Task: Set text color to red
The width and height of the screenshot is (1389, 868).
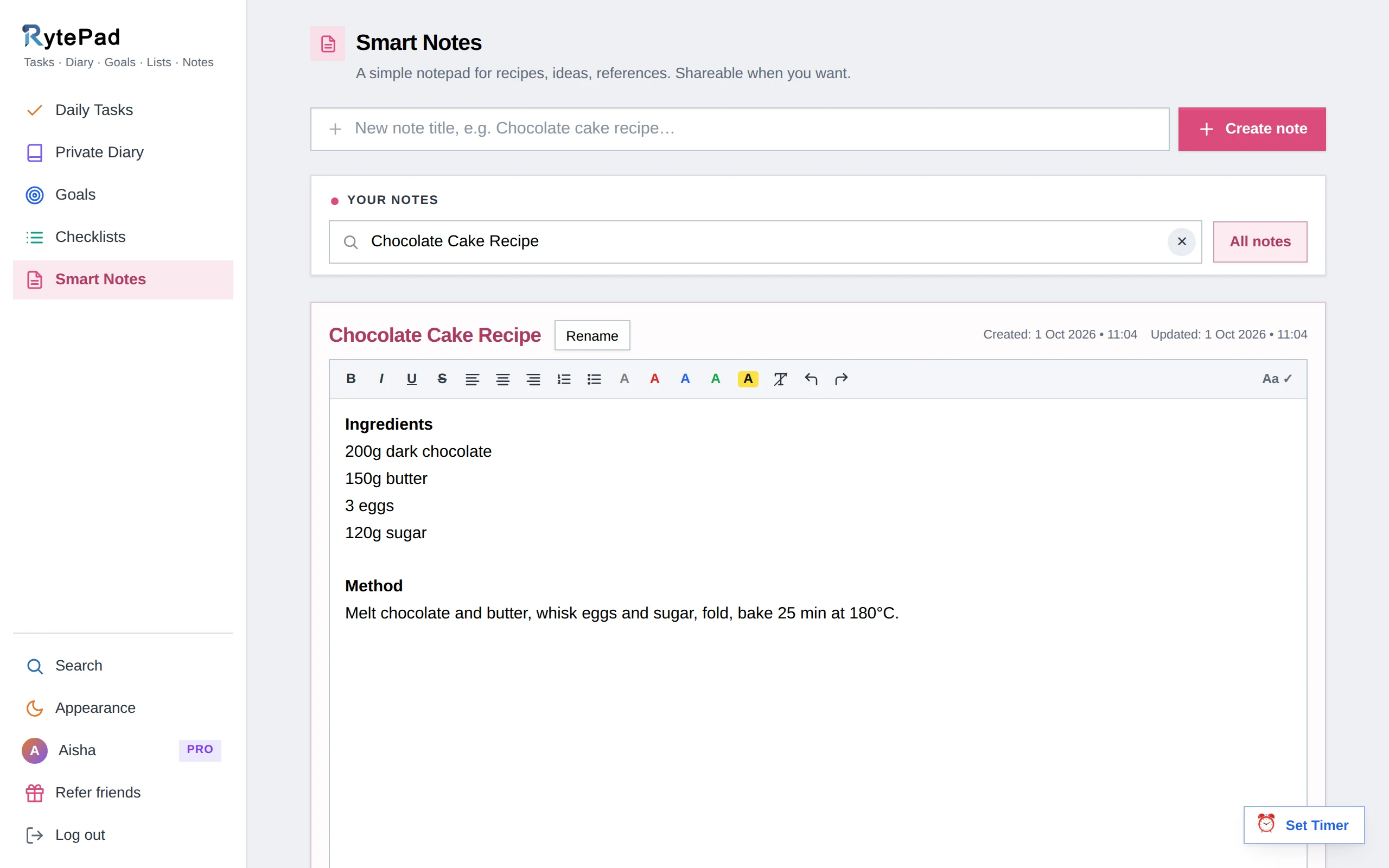Action: [x=655, y=379]
